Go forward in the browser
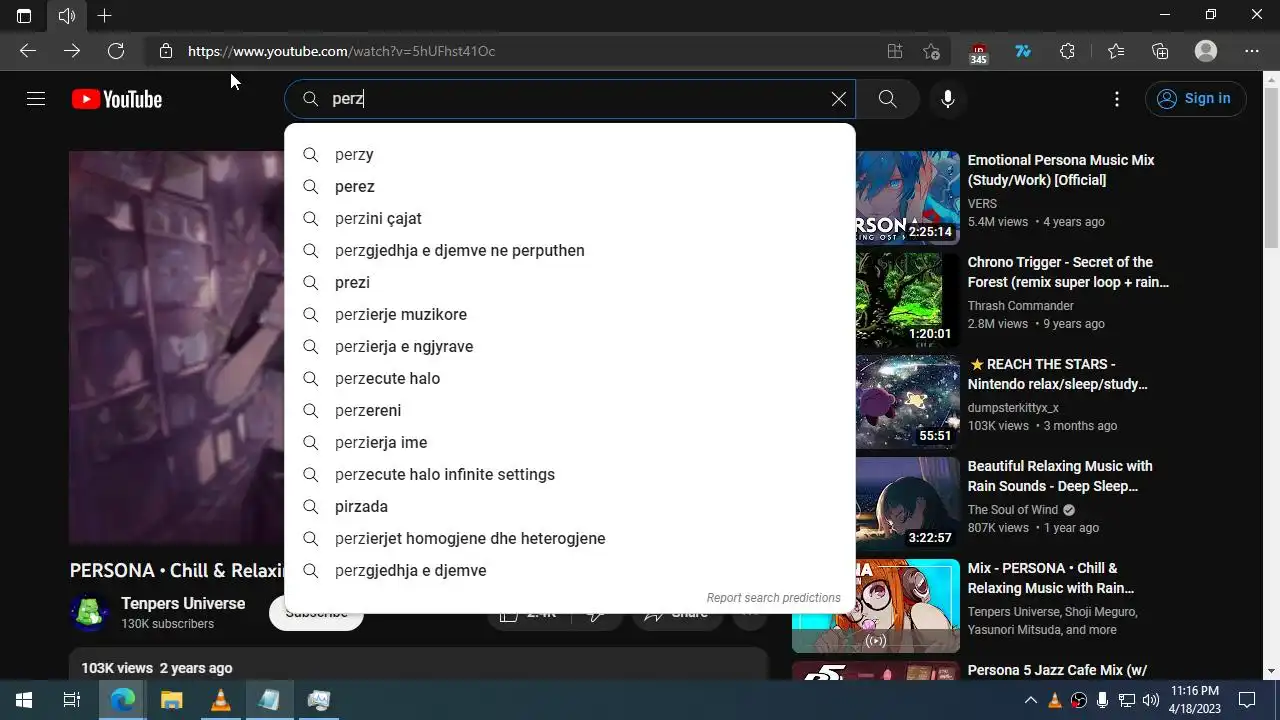Screen dimensions: 1280x720 click(72, 51)
